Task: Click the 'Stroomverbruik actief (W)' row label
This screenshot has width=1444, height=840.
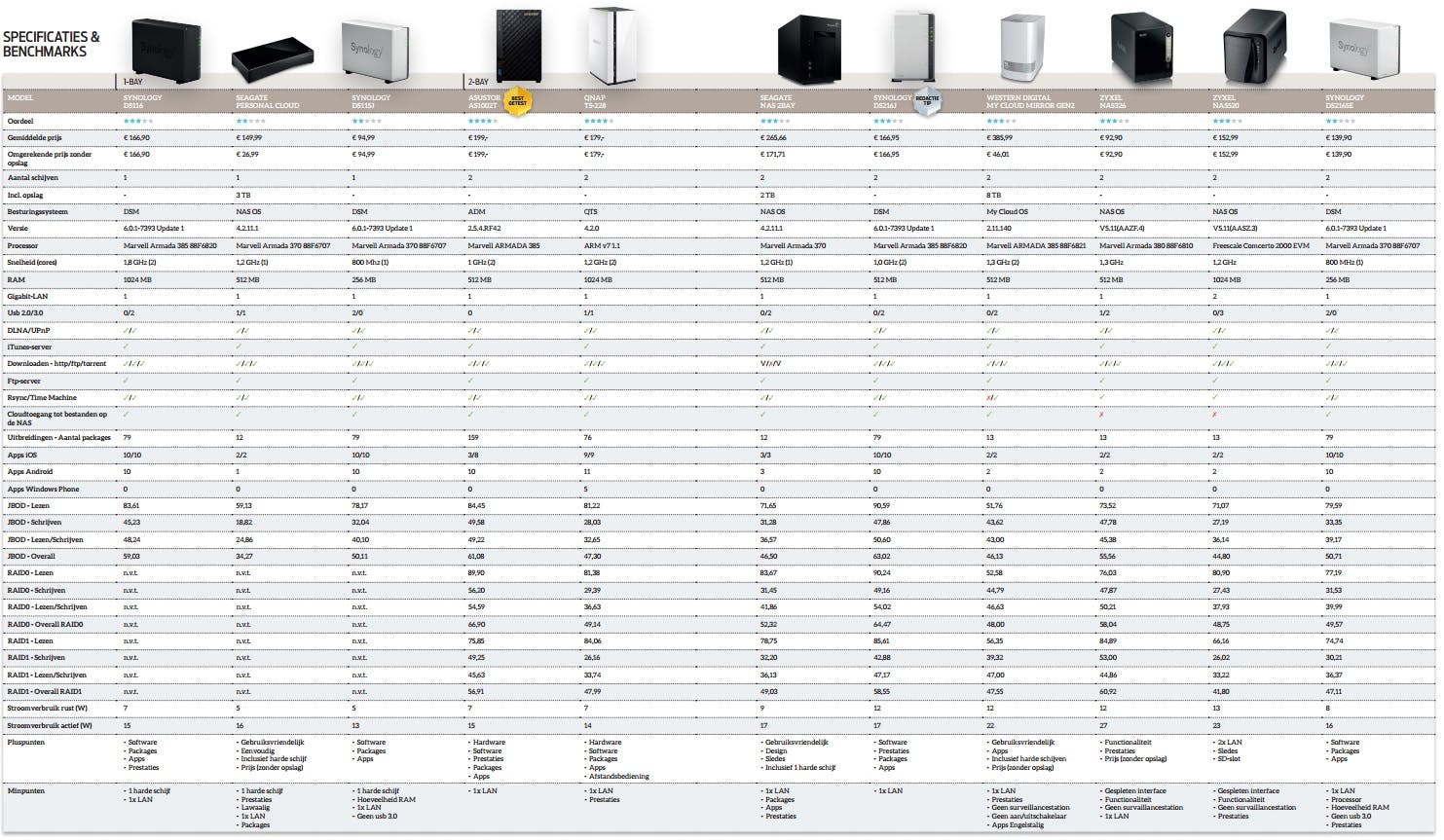Action: click(50, 725)
